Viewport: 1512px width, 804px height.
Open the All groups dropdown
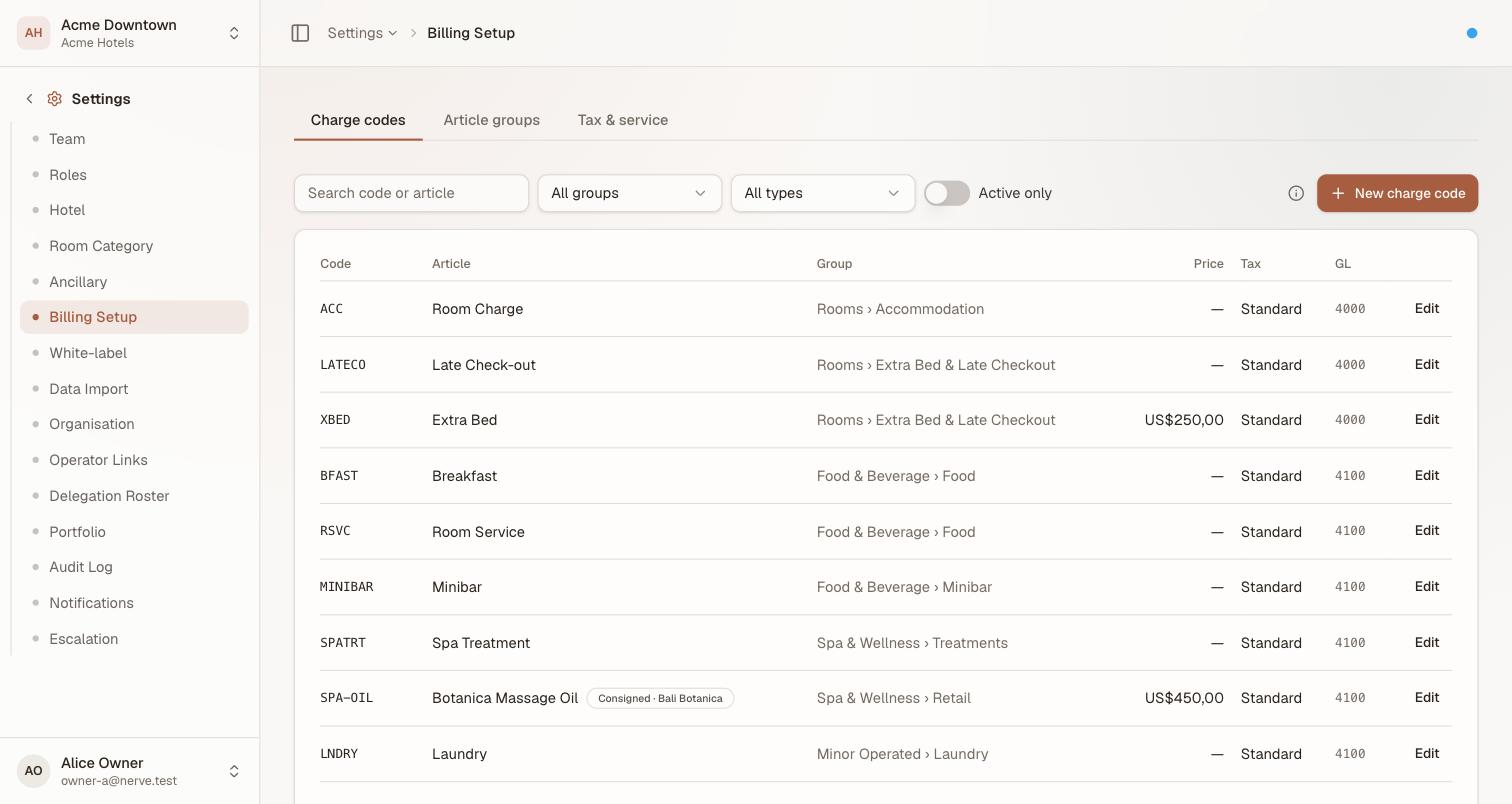point(629,193)
